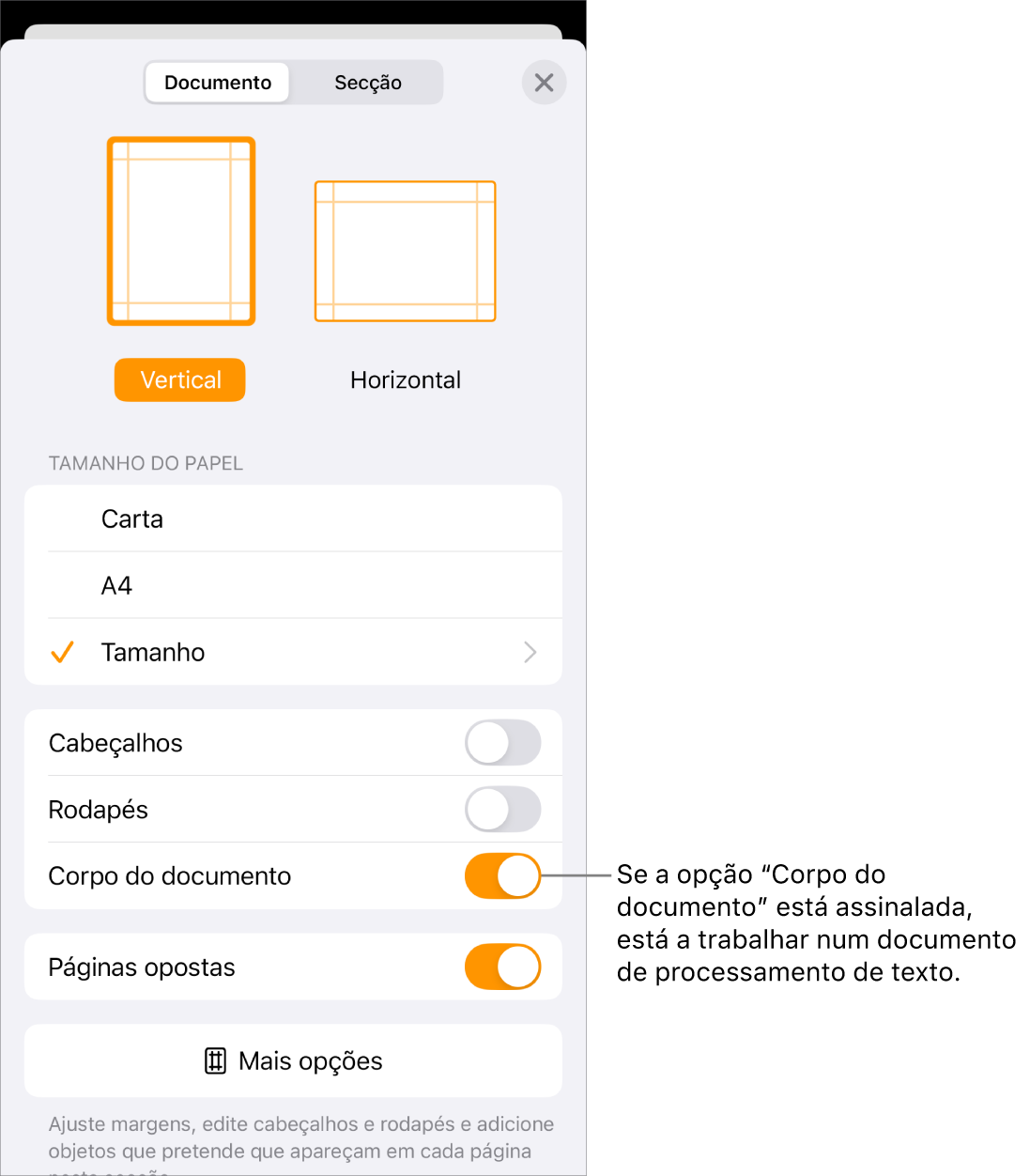Switch to the Secção tab
The image size is (1030, 1176).
coord(367,83)
